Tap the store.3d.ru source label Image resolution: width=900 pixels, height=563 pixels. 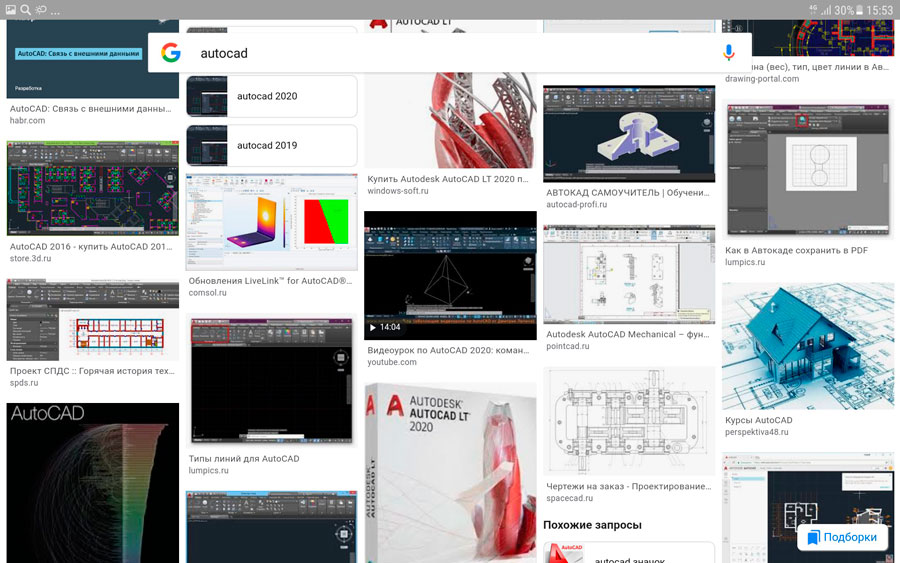[30, 259]
